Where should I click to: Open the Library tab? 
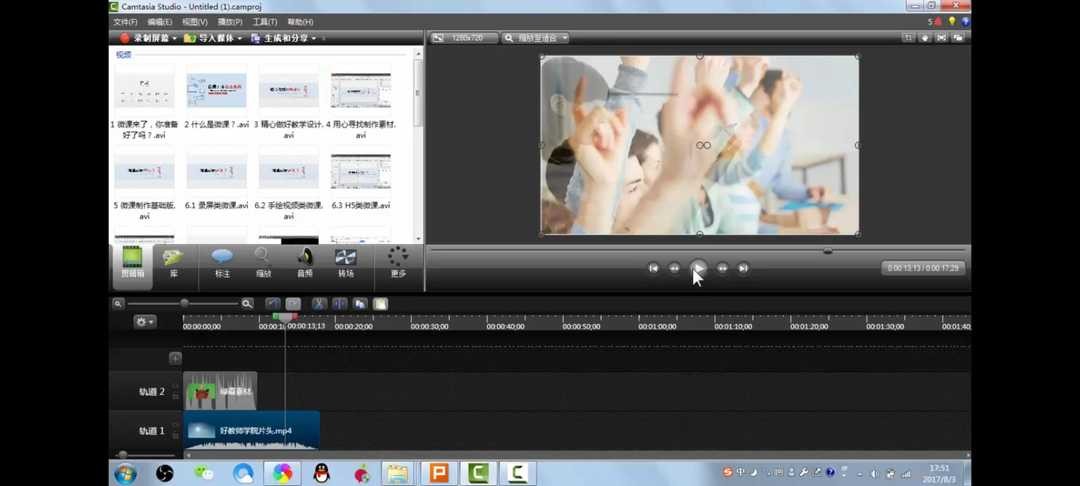point(173,262)
